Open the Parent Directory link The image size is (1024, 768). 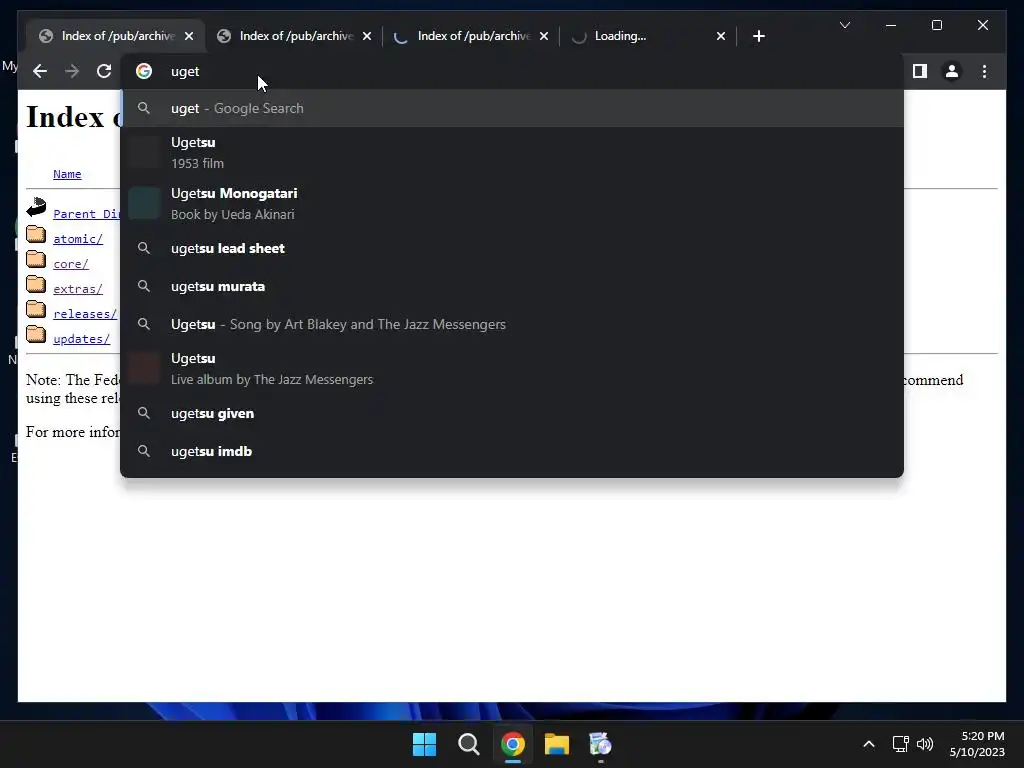(x=86, y=214)
